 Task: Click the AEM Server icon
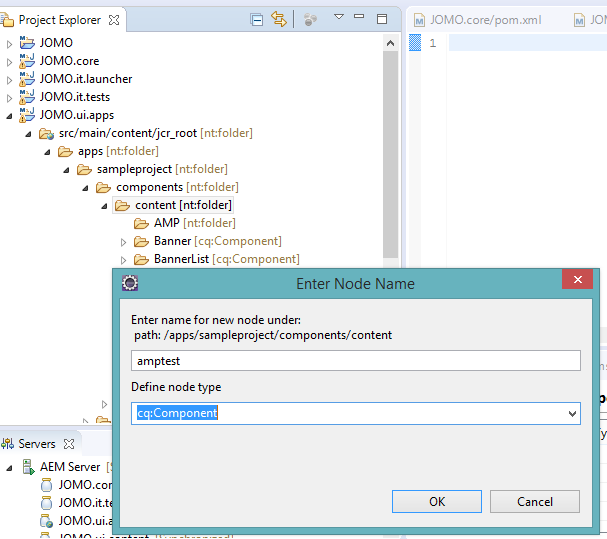pyautogui.click(x=28, y=467)
